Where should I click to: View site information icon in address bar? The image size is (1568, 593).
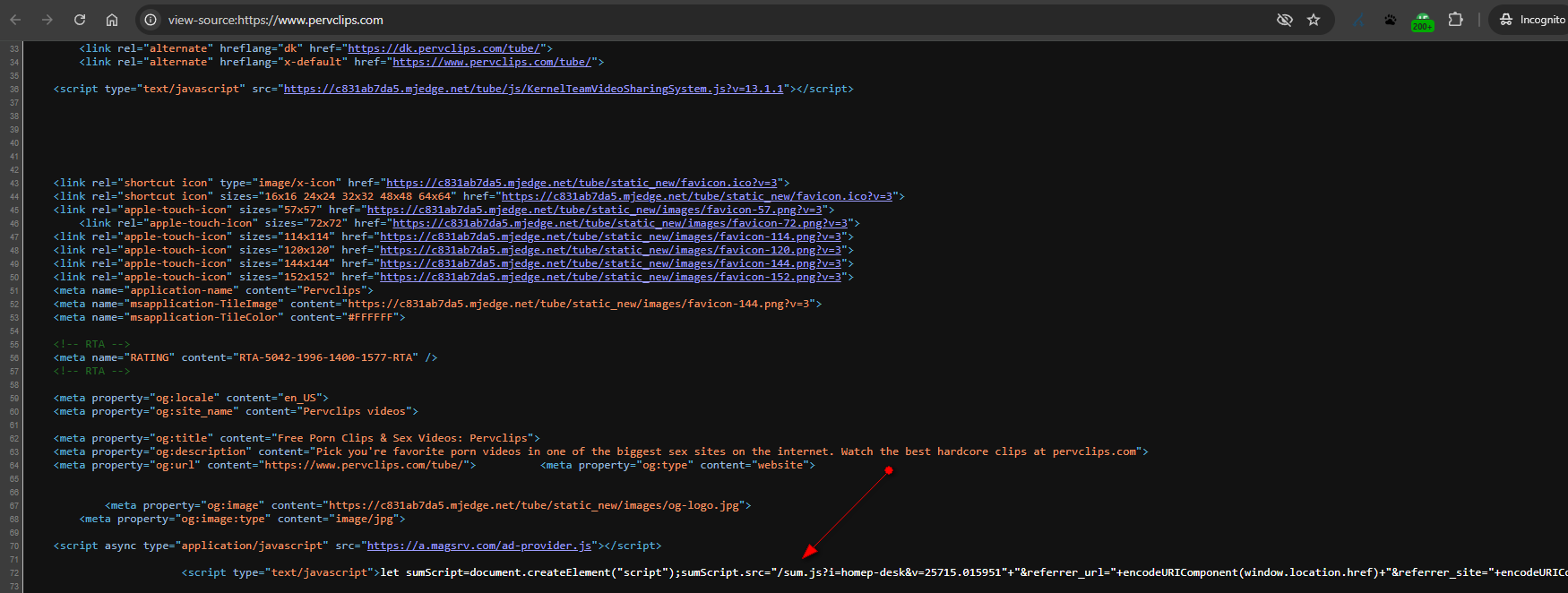[x=151, y=20]
